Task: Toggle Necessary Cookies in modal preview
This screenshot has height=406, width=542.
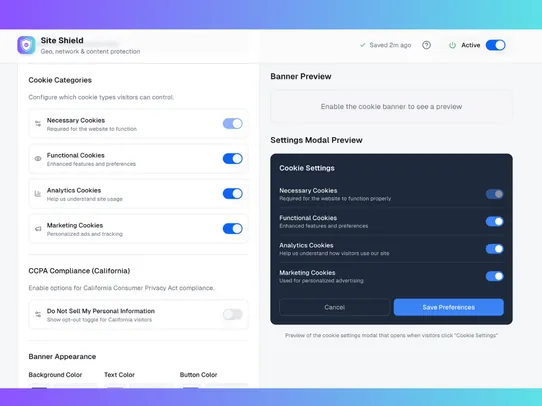Action: point(495,194)
